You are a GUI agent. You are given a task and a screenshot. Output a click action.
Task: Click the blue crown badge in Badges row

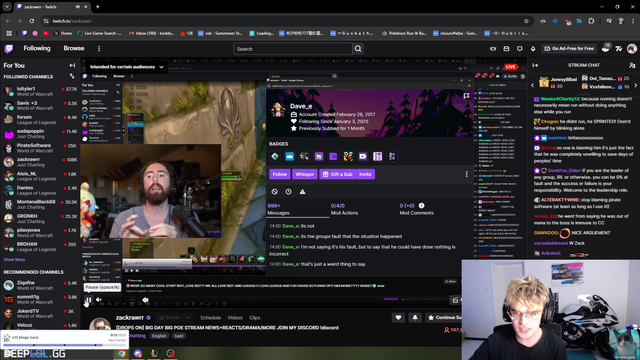pyautogui.click(x=289, y=156)
